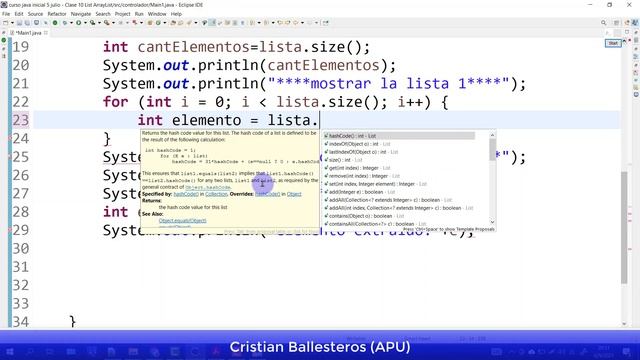Select the Main1.java editor tab
The width and height of the screenshot is (640, 360).
[x=28, y=33]
